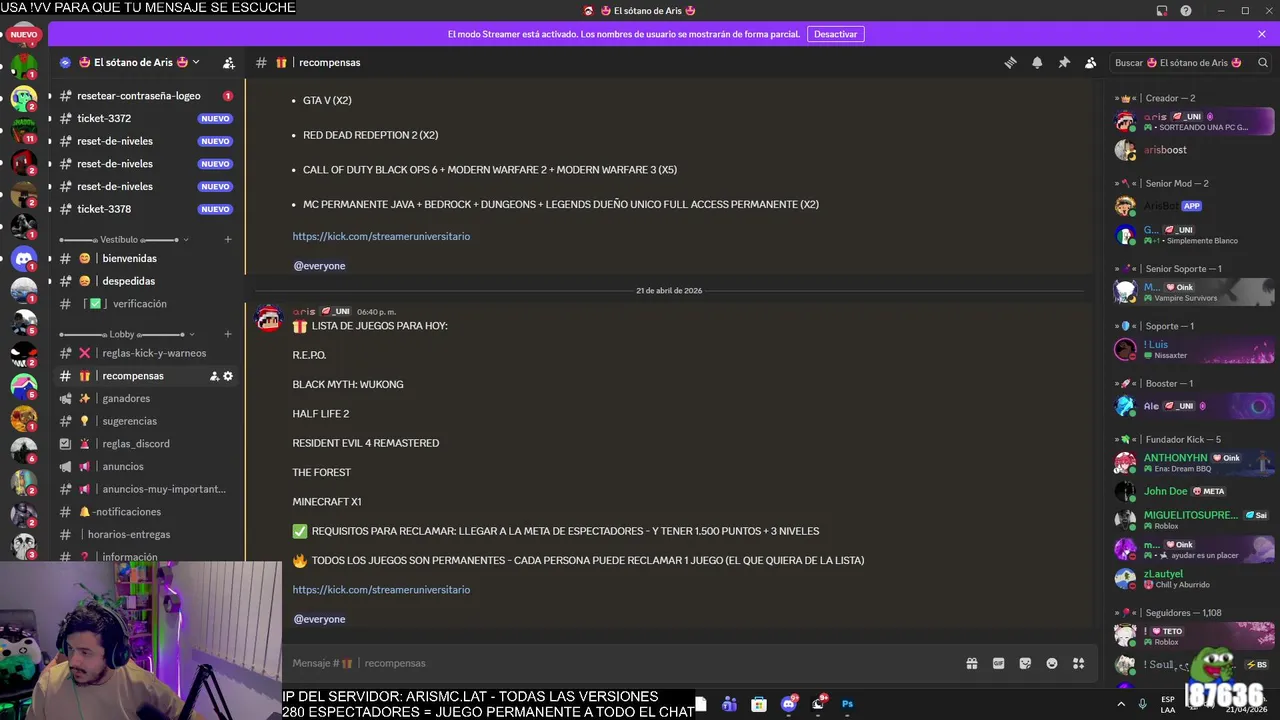
Task: Open verificación channel
Action: pyautogui.click(x=146, y=303)
